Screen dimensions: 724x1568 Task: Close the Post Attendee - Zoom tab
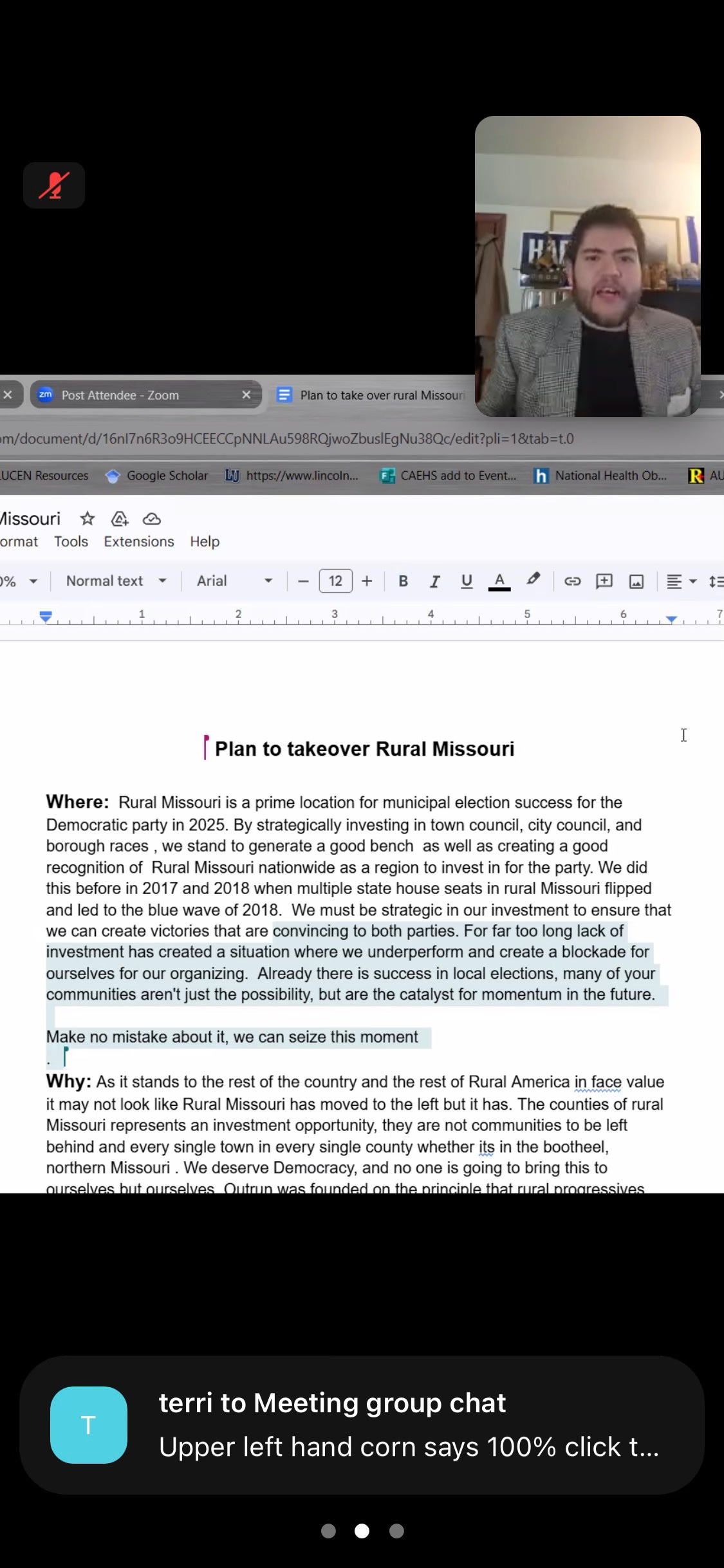click(246, 395)
